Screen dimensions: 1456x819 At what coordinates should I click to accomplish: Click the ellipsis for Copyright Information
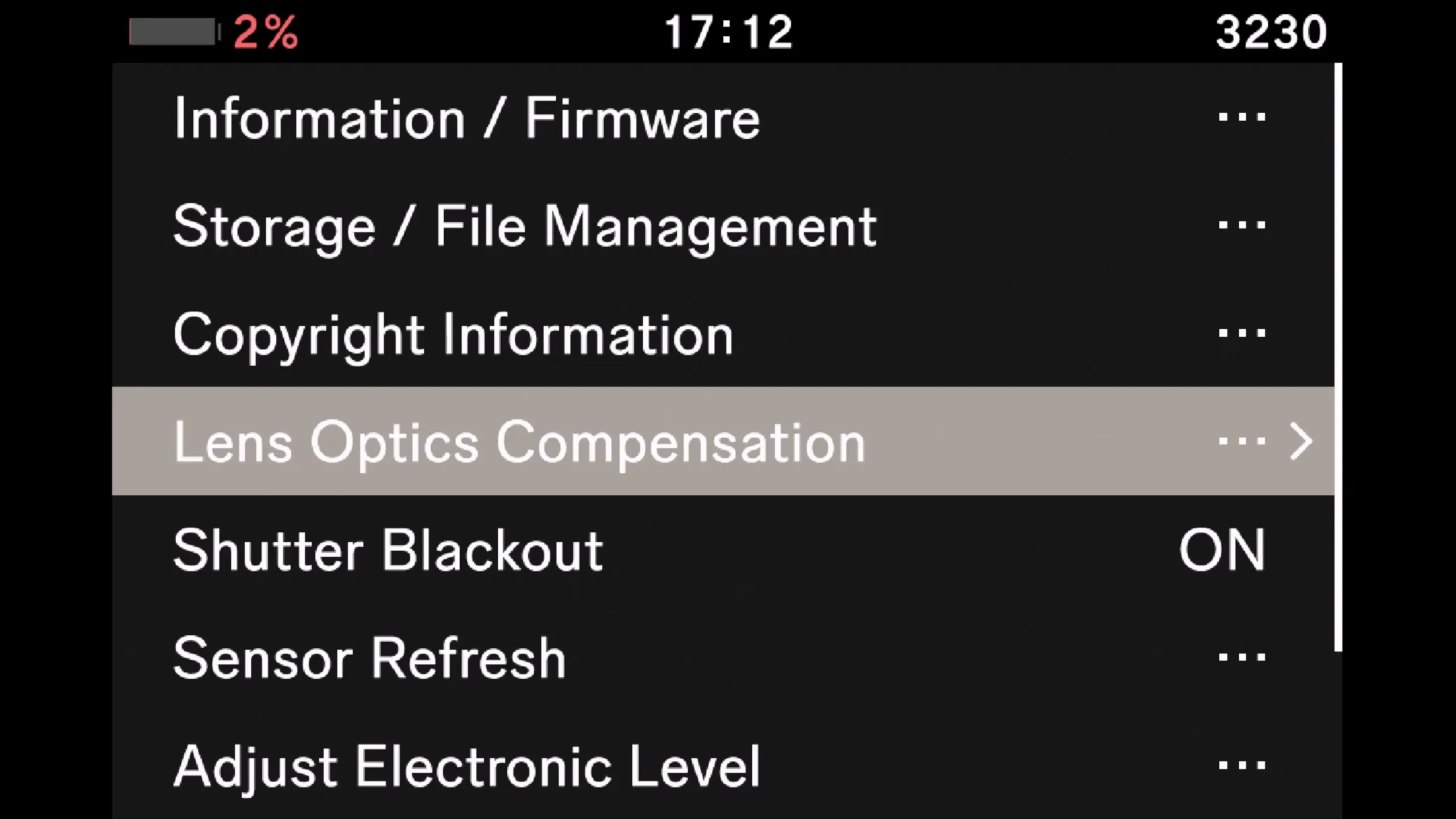1242,333
